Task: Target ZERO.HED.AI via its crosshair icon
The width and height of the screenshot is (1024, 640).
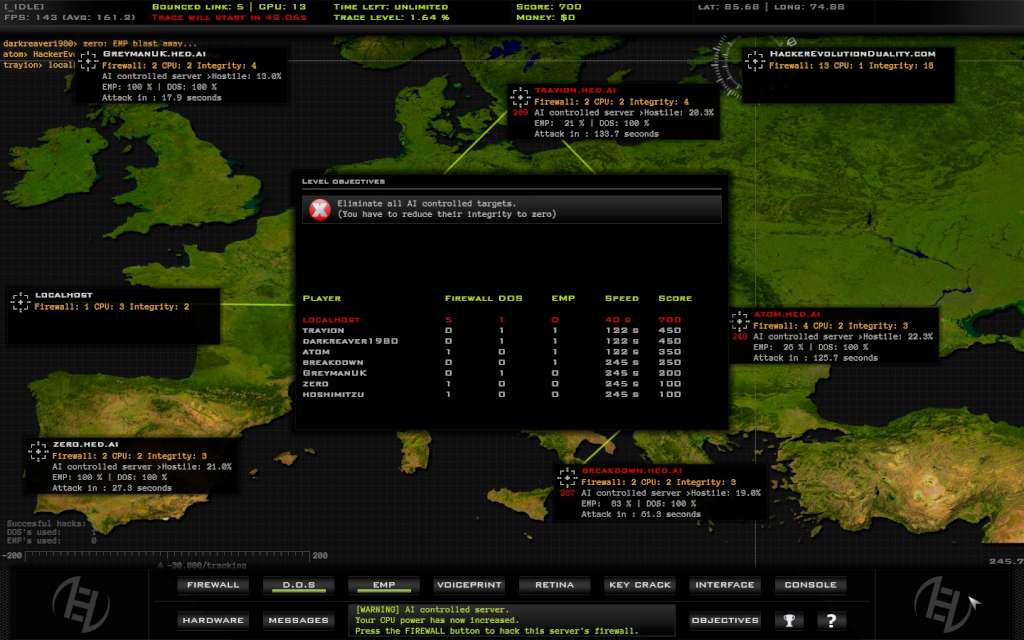Action: pyautogui.click(x=38, y=452)
